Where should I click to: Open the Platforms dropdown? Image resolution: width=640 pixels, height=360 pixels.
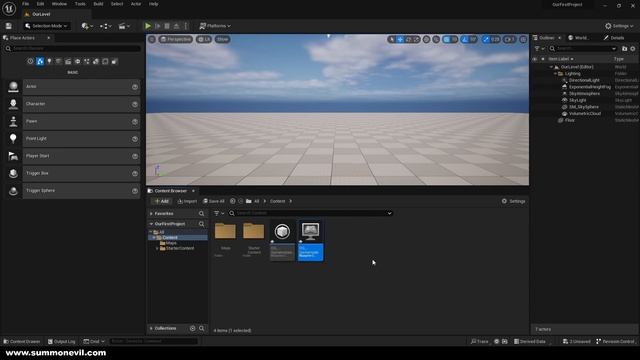click(x=215, y=26)
